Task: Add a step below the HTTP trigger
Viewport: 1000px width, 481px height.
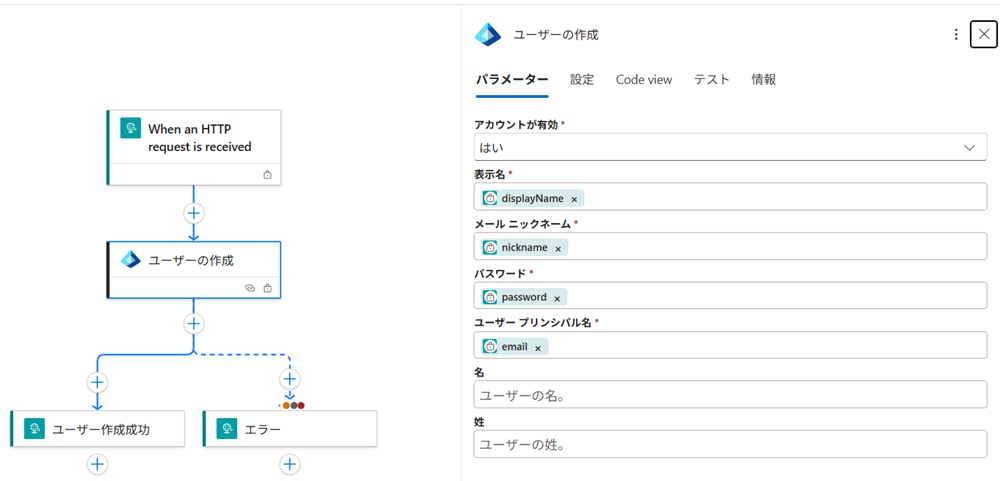Action: pos(194,213)
